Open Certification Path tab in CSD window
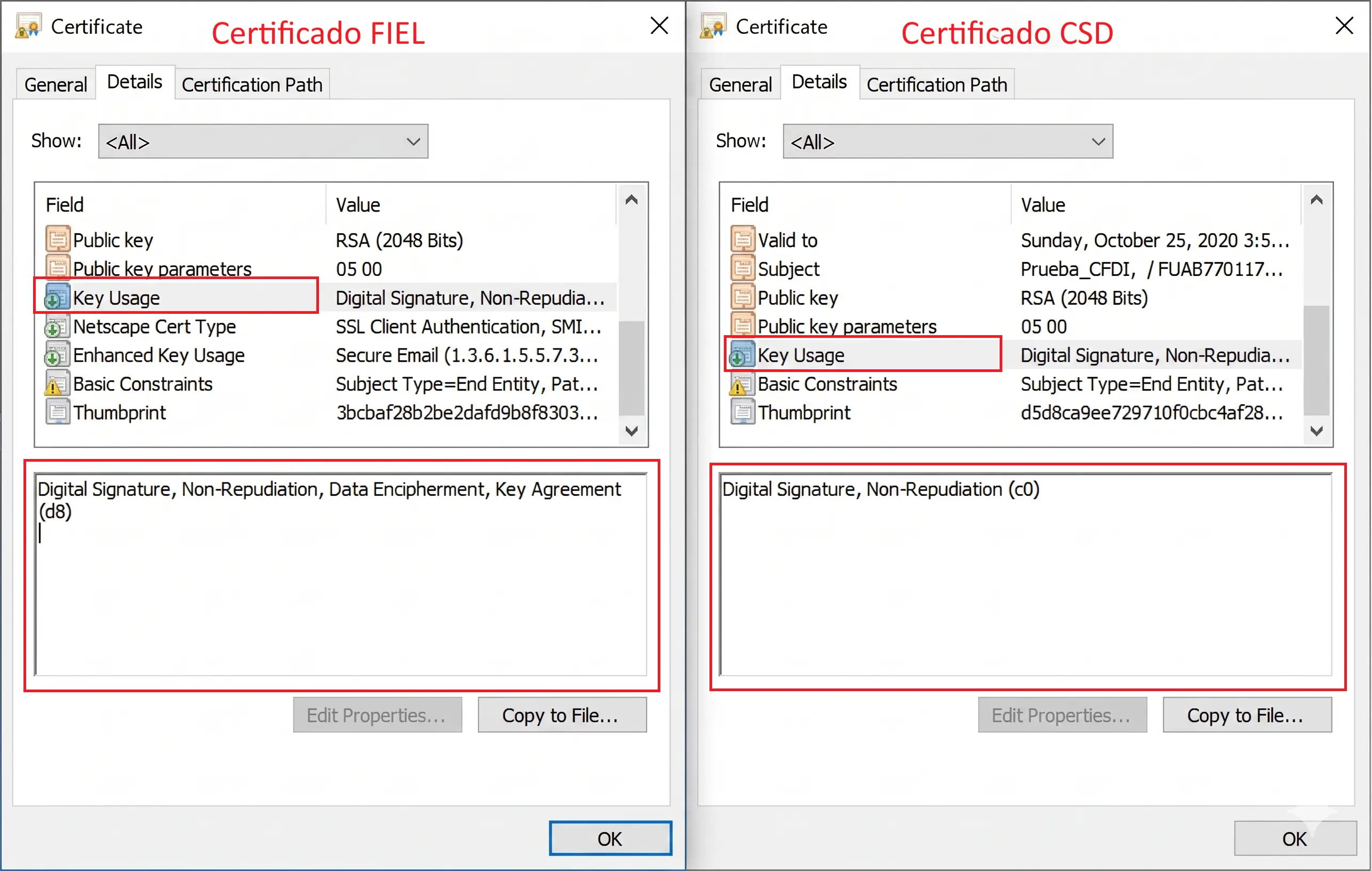Screen dimensions: 1372x871 tap(936, 85)
